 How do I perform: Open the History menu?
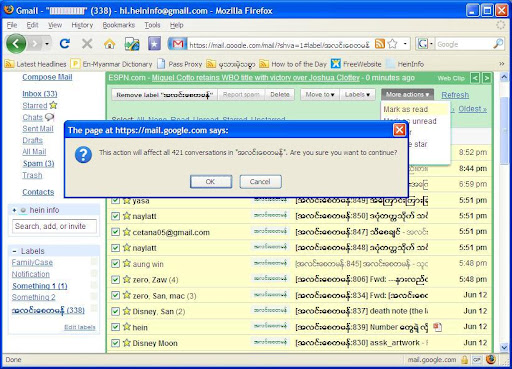pos(82,25)
